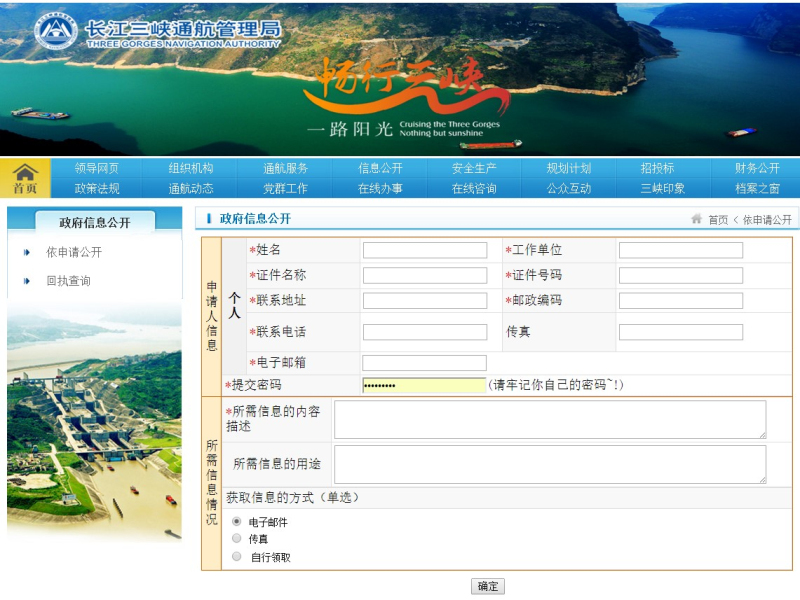Focus the 联系地址 input field
The image size is (800, 600).
[x=425, y=301]
